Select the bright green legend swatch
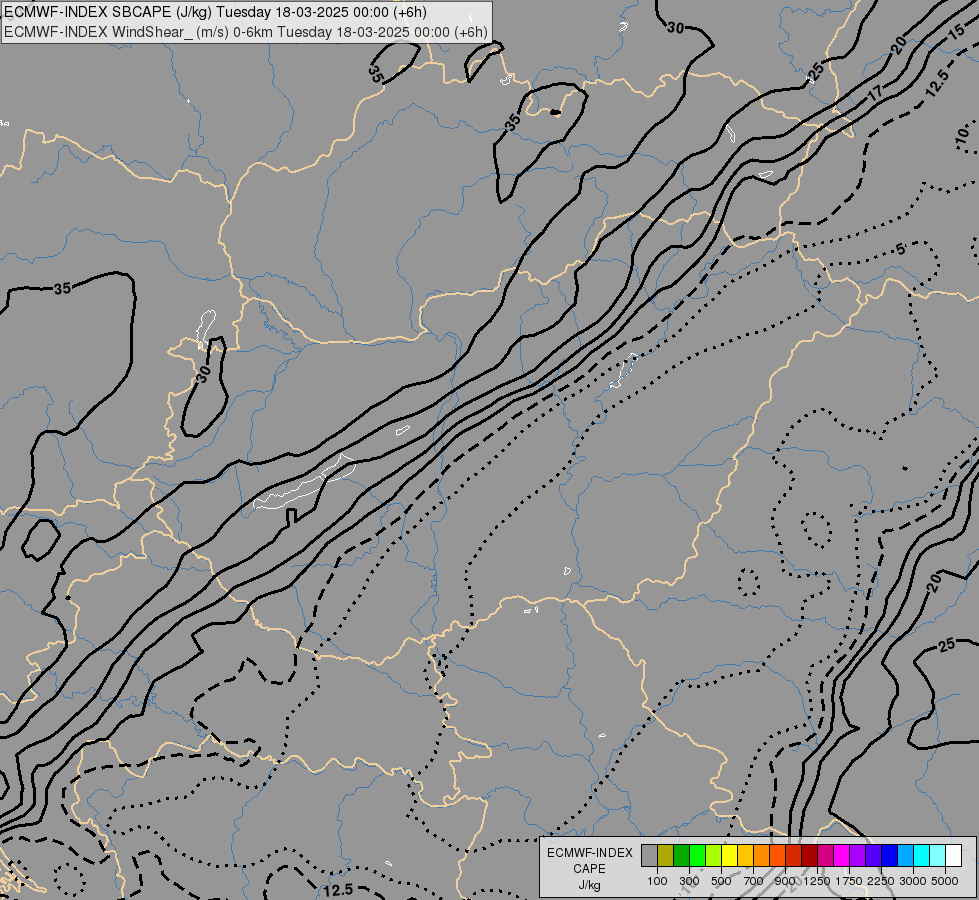Viewport: 979px width, 900px height. pos(697,856)
